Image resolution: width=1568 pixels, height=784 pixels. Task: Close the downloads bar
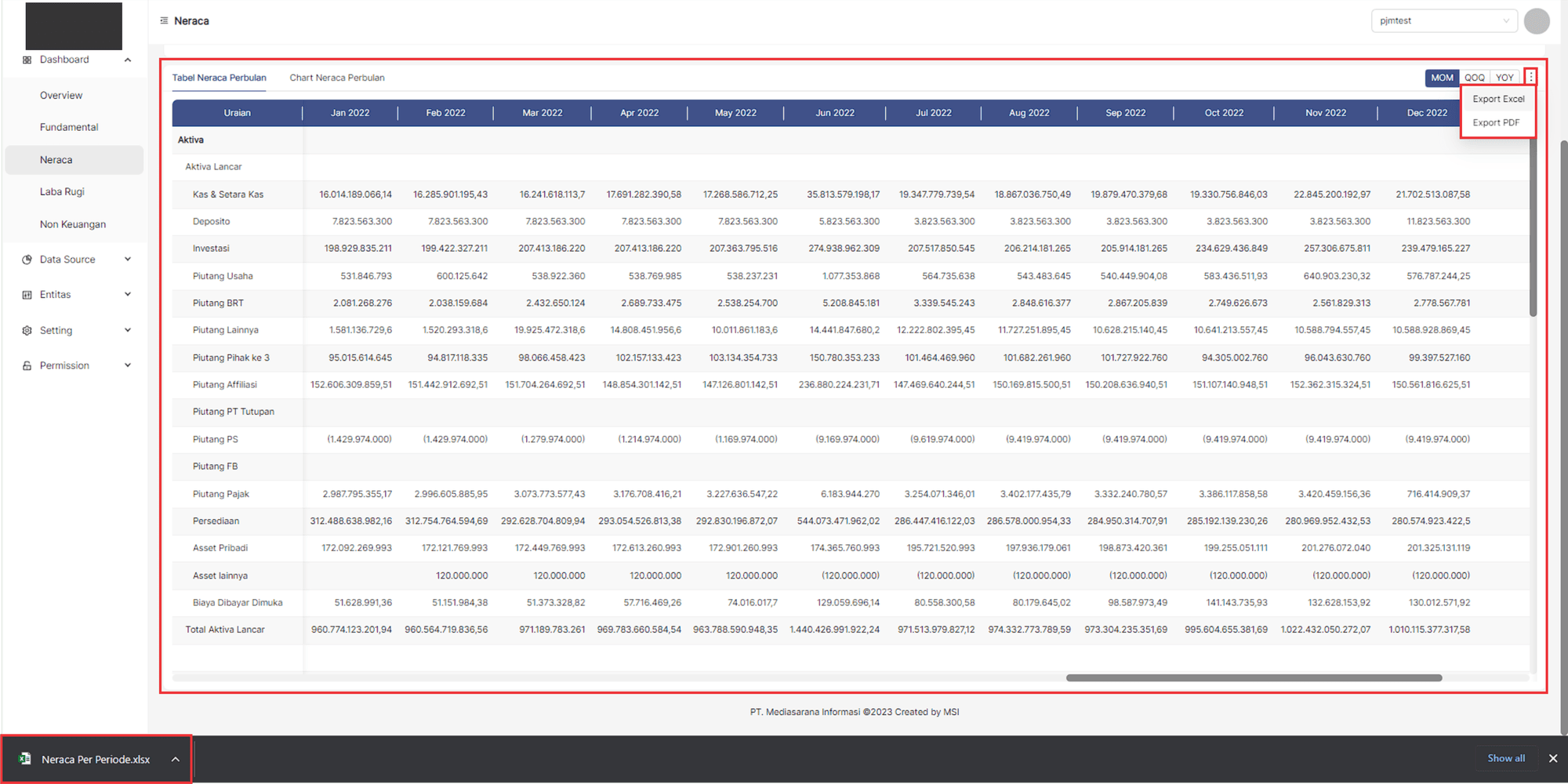[1552, 758]
